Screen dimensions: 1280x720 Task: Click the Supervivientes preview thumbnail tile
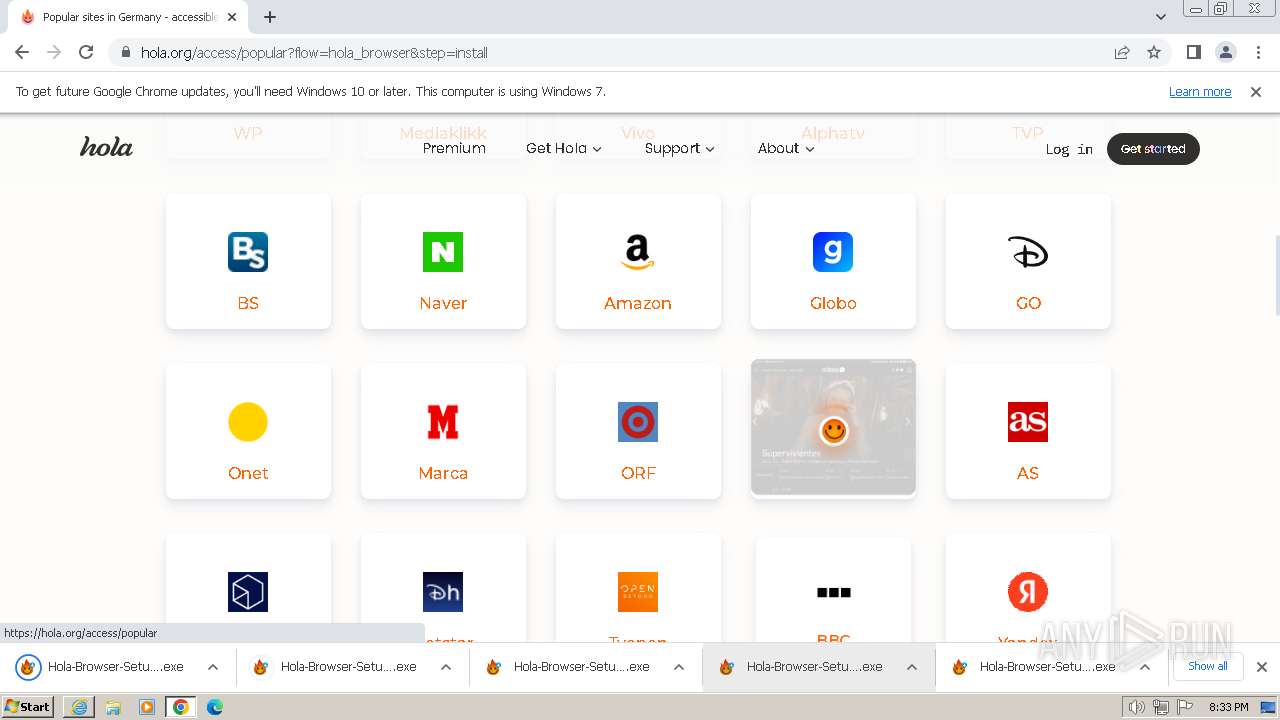click(833, 427)
